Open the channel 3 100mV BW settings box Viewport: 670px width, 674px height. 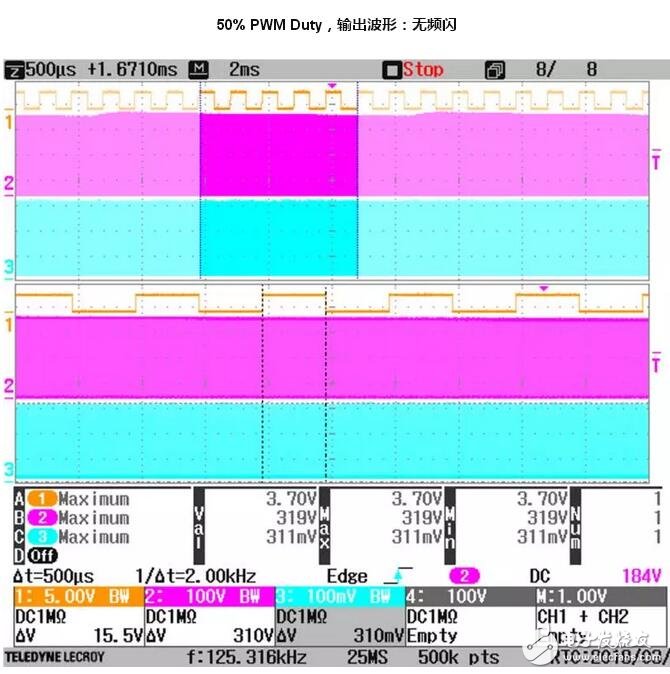pyautogui.click(x=340, y=597)
